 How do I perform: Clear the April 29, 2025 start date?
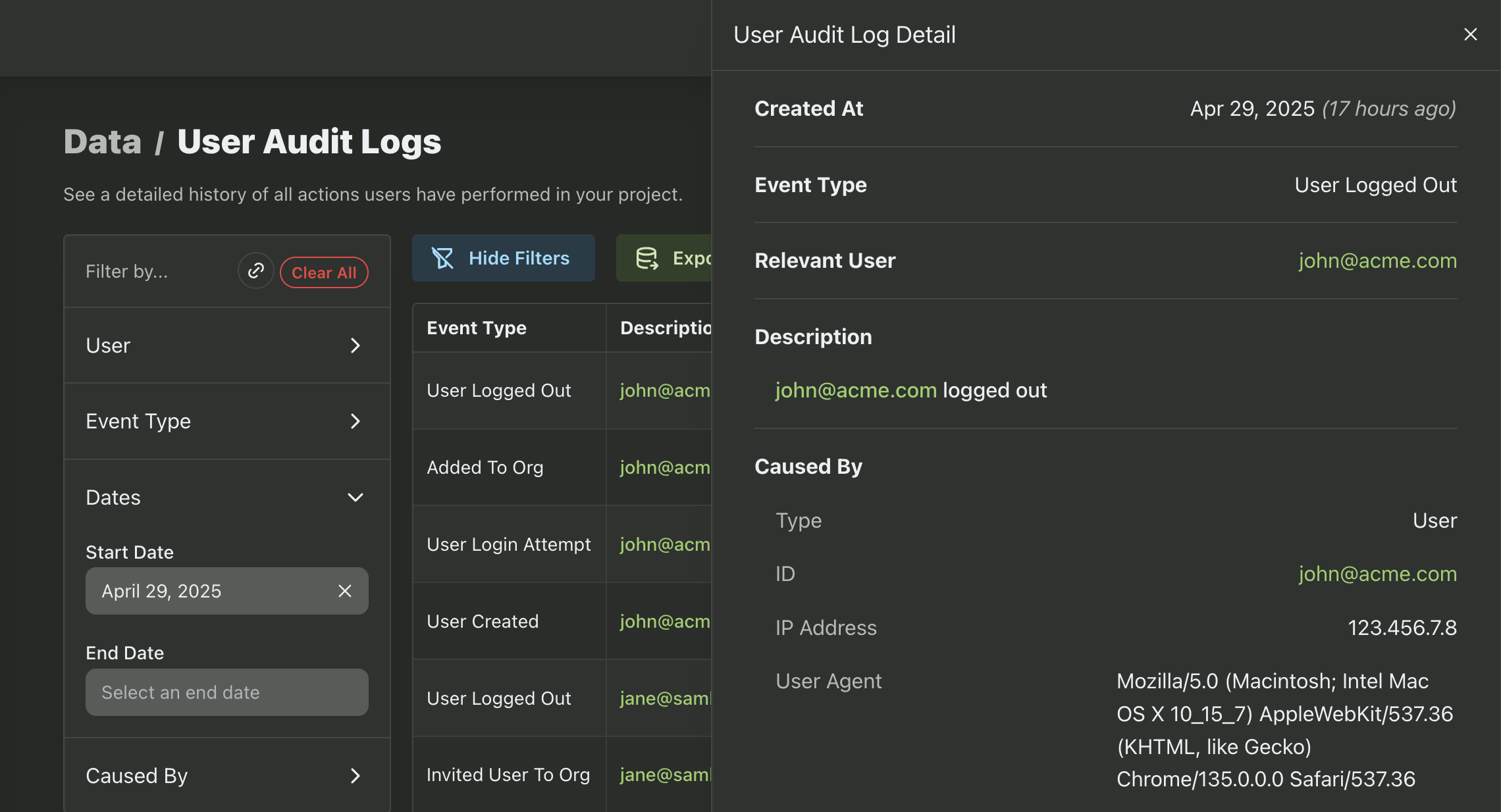point(345,591)
